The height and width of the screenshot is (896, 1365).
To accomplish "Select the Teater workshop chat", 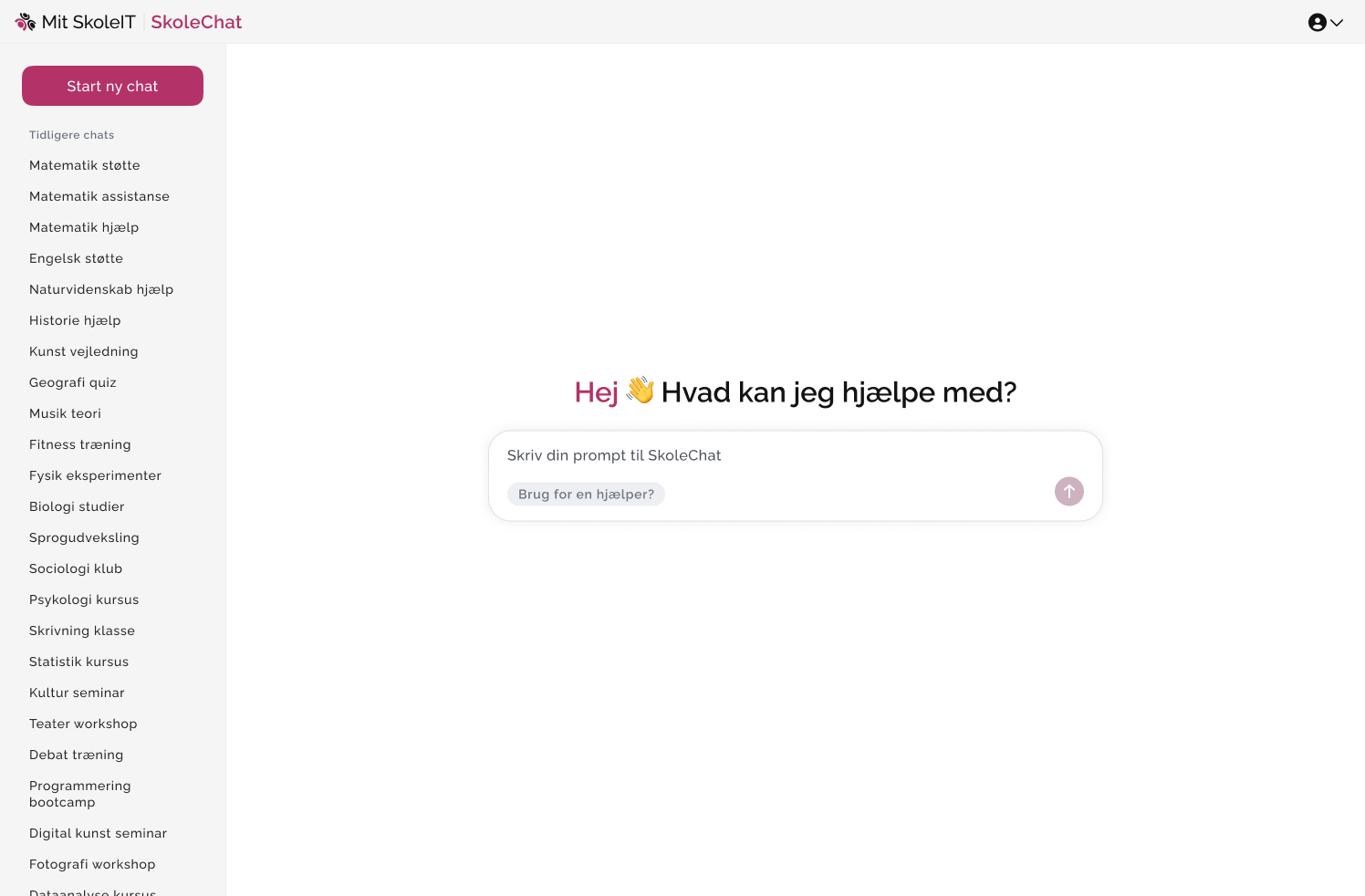I will 83,724.
